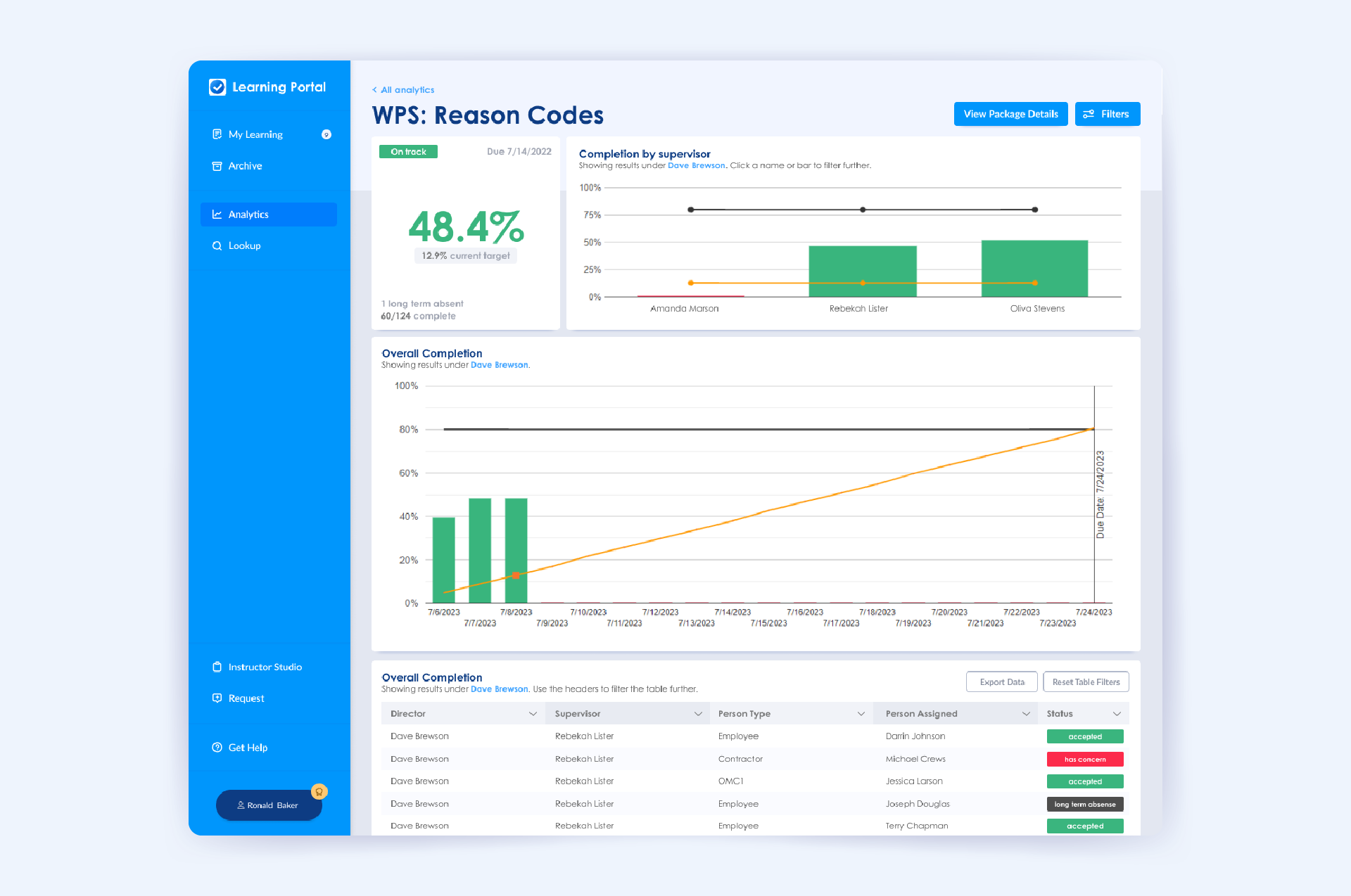Click the My Learning document icon
Image resolution: width=1351 pixels, height=896 pixels.
(217, 134)
